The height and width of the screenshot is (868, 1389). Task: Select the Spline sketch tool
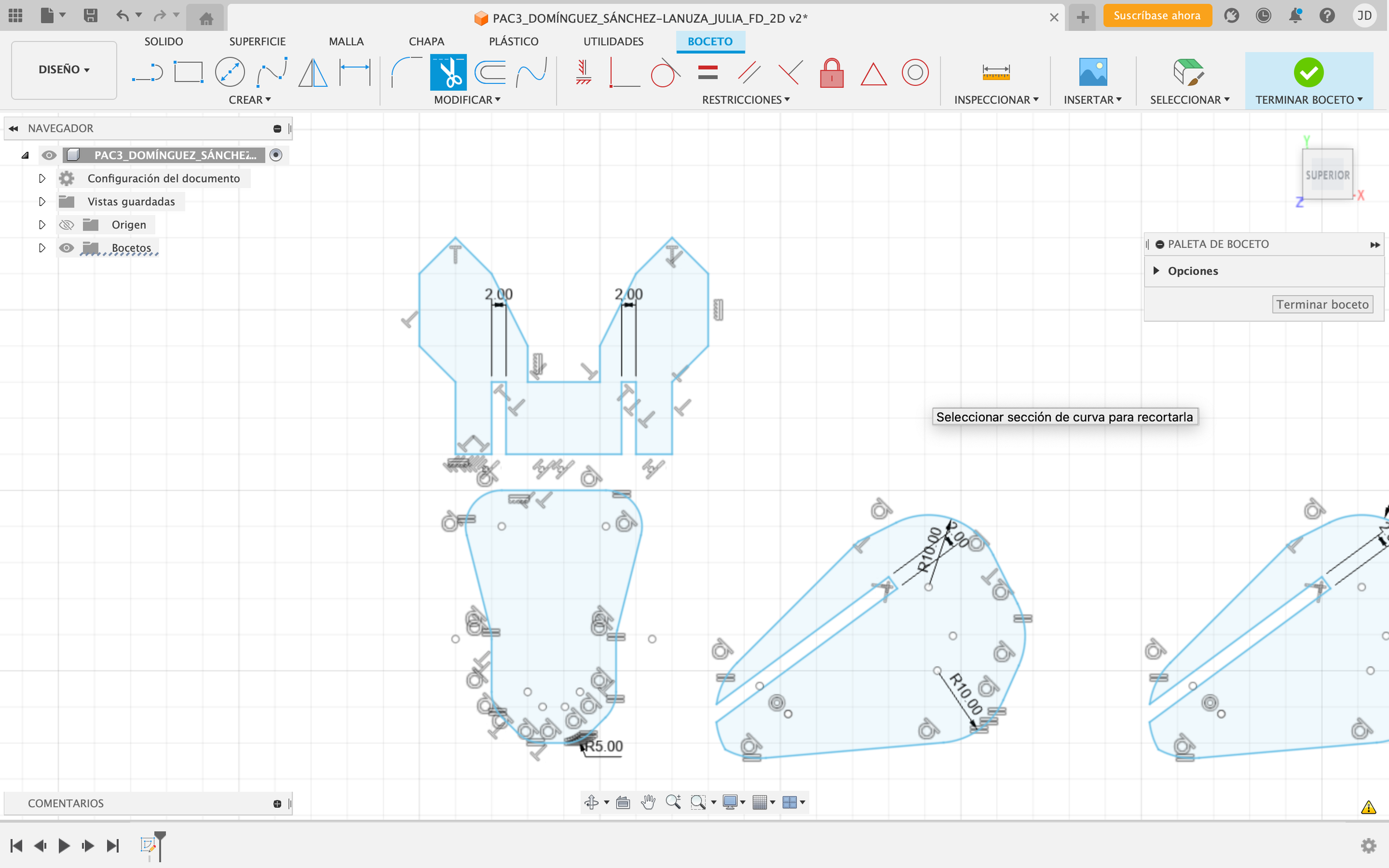(x=272, y=73)
